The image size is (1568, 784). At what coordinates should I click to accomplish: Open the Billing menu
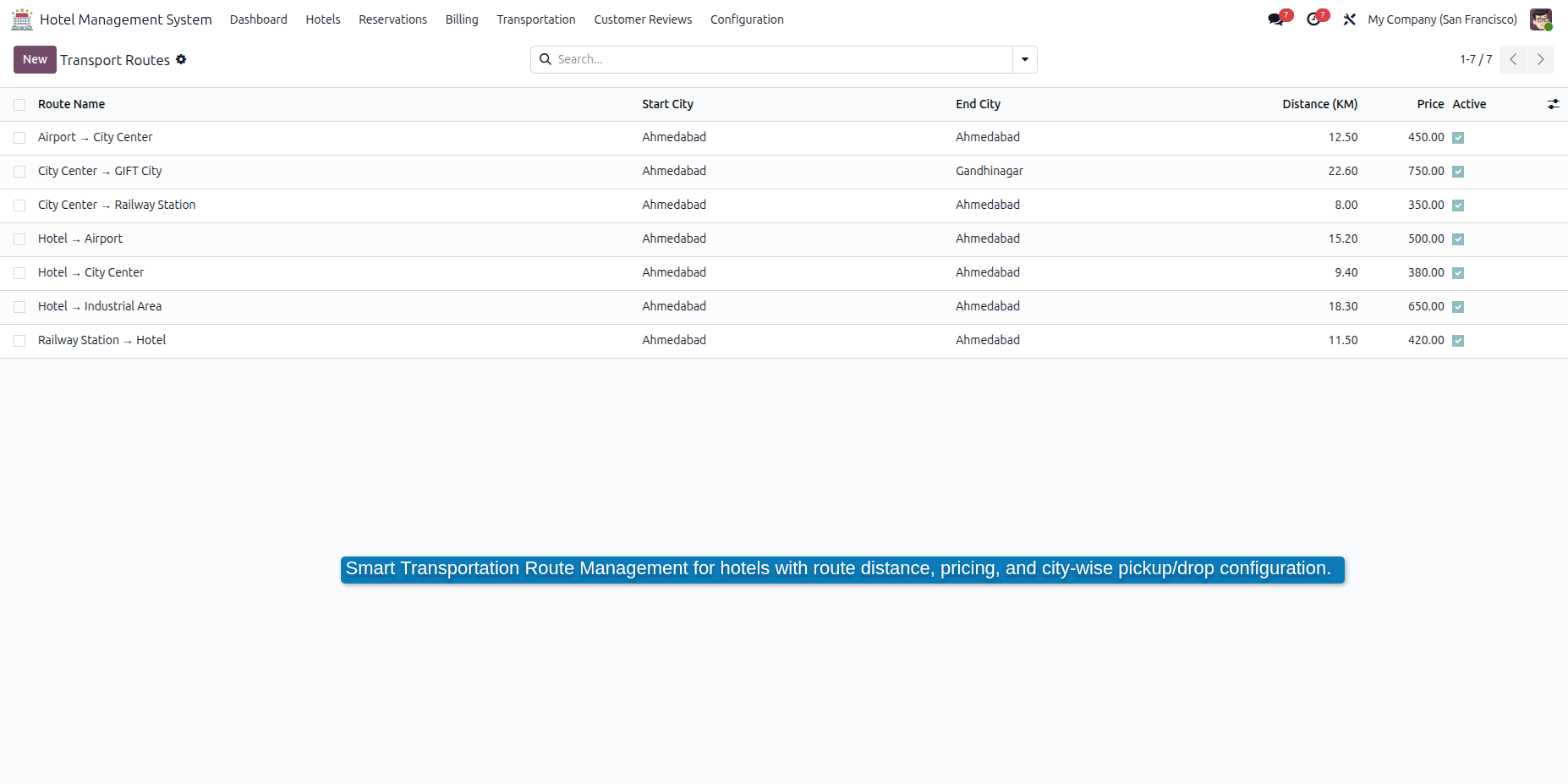pyautogui.click(x=462, y=19)
